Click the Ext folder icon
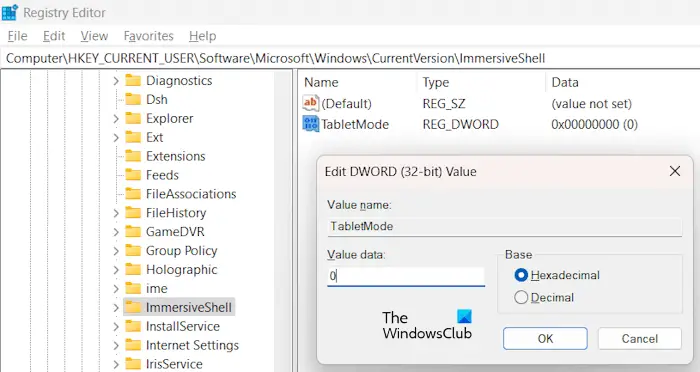Viewport: 700px width, 372px height. point(133,137)
